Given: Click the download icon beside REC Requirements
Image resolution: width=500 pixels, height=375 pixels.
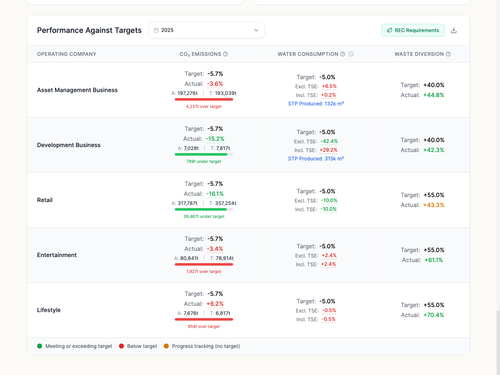Looking at the screenshot, I should click(454, 30).
